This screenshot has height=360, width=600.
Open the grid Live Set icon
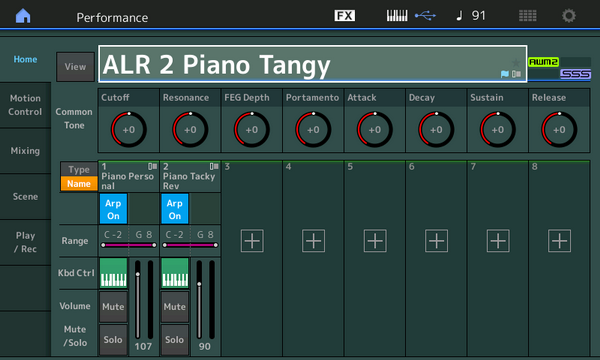tap(527, 16)
